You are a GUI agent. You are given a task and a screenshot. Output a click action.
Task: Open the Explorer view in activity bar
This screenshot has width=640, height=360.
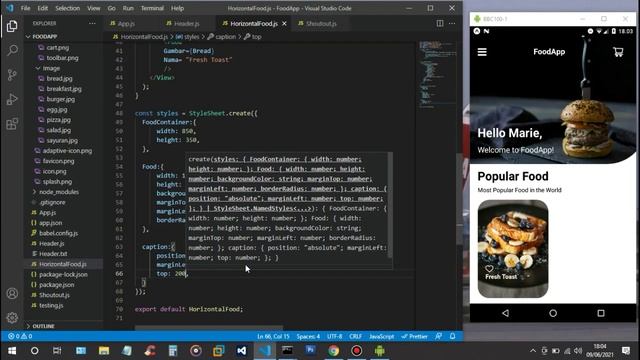pyautogui.click(x=12, y=26)
